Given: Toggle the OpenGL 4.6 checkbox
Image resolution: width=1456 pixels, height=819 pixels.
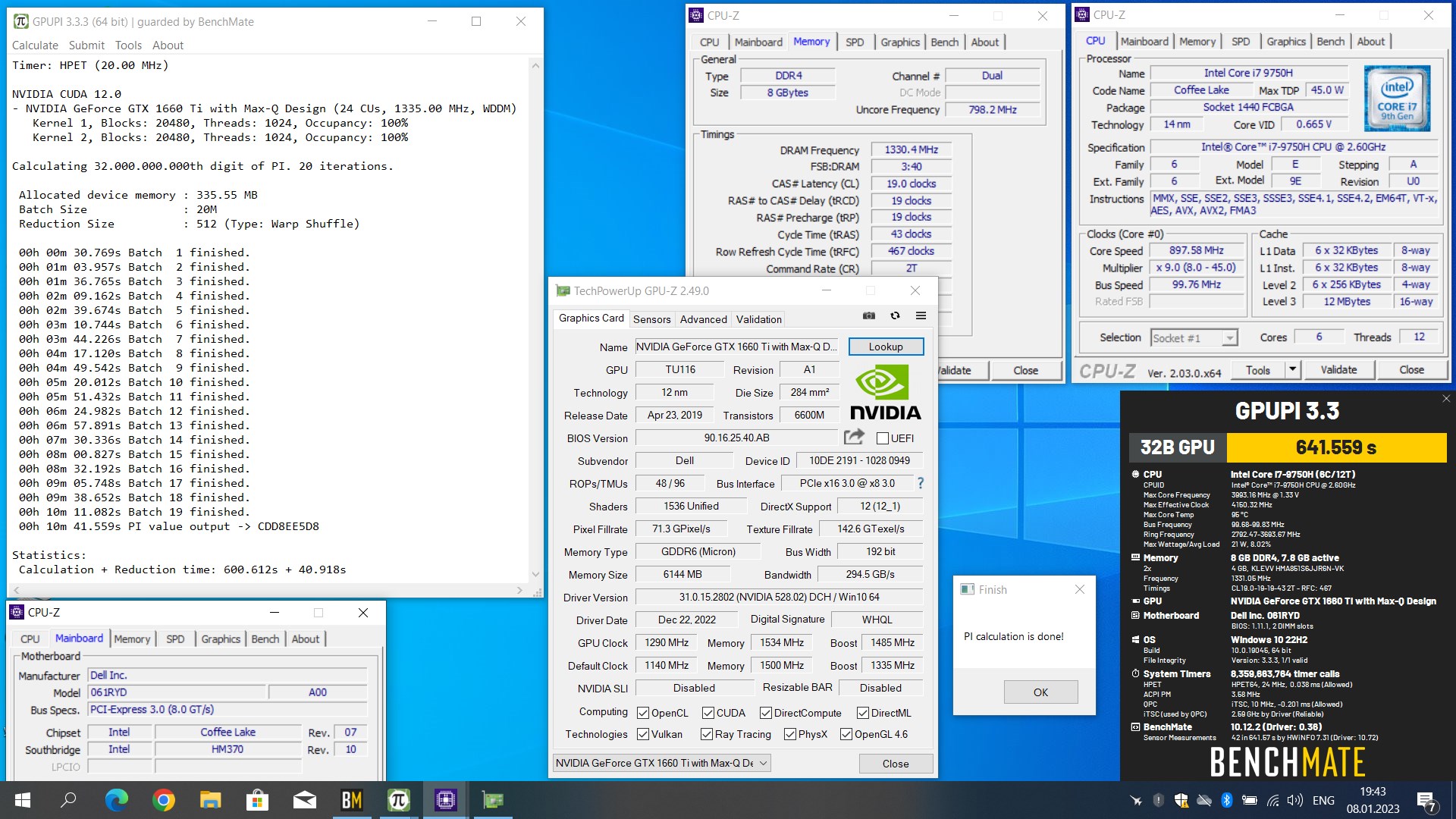Looking at the screenshot, I should coord(846,734).
